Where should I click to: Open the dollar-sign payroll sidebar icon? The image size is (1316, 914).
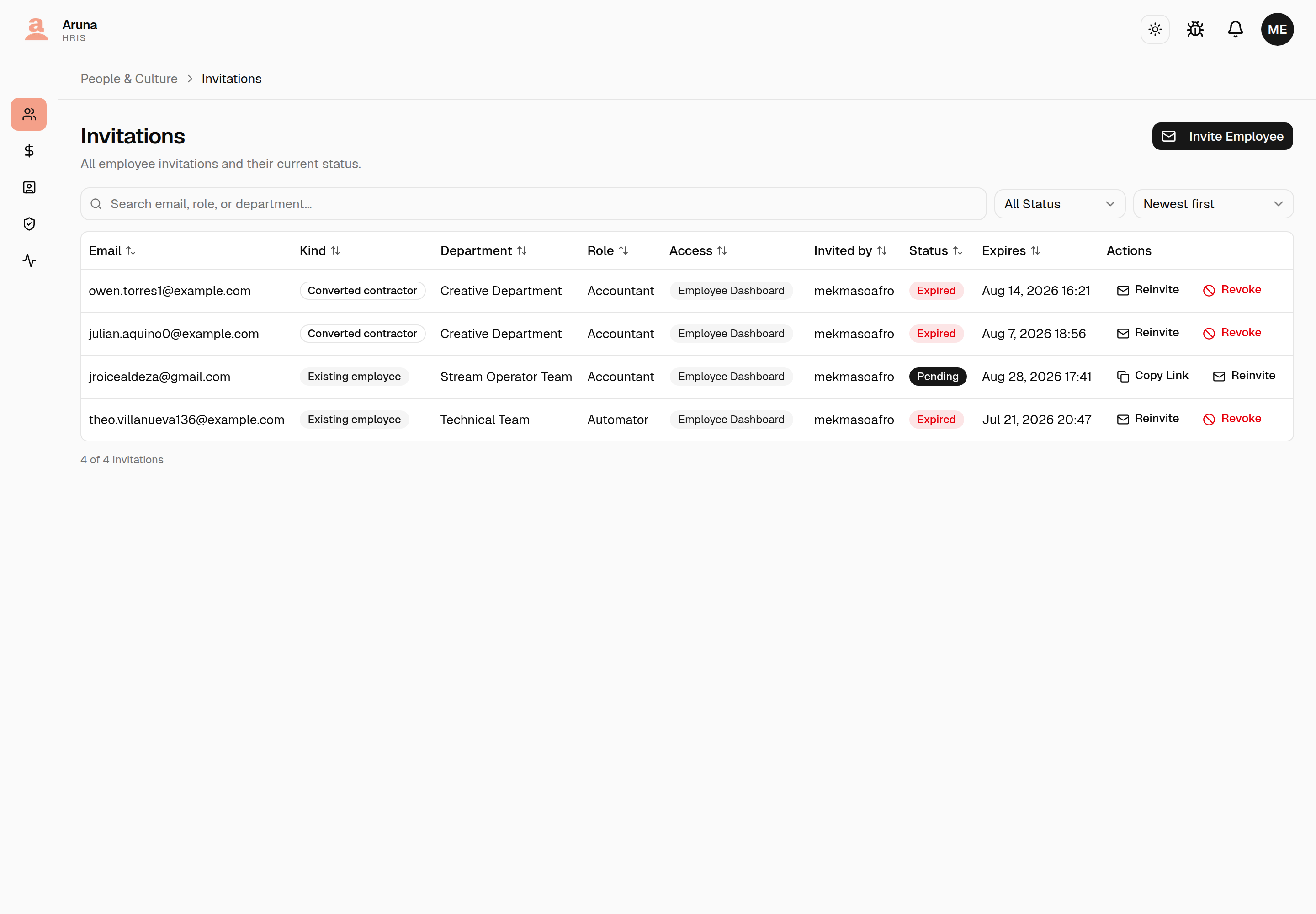(x=29, y=151)
